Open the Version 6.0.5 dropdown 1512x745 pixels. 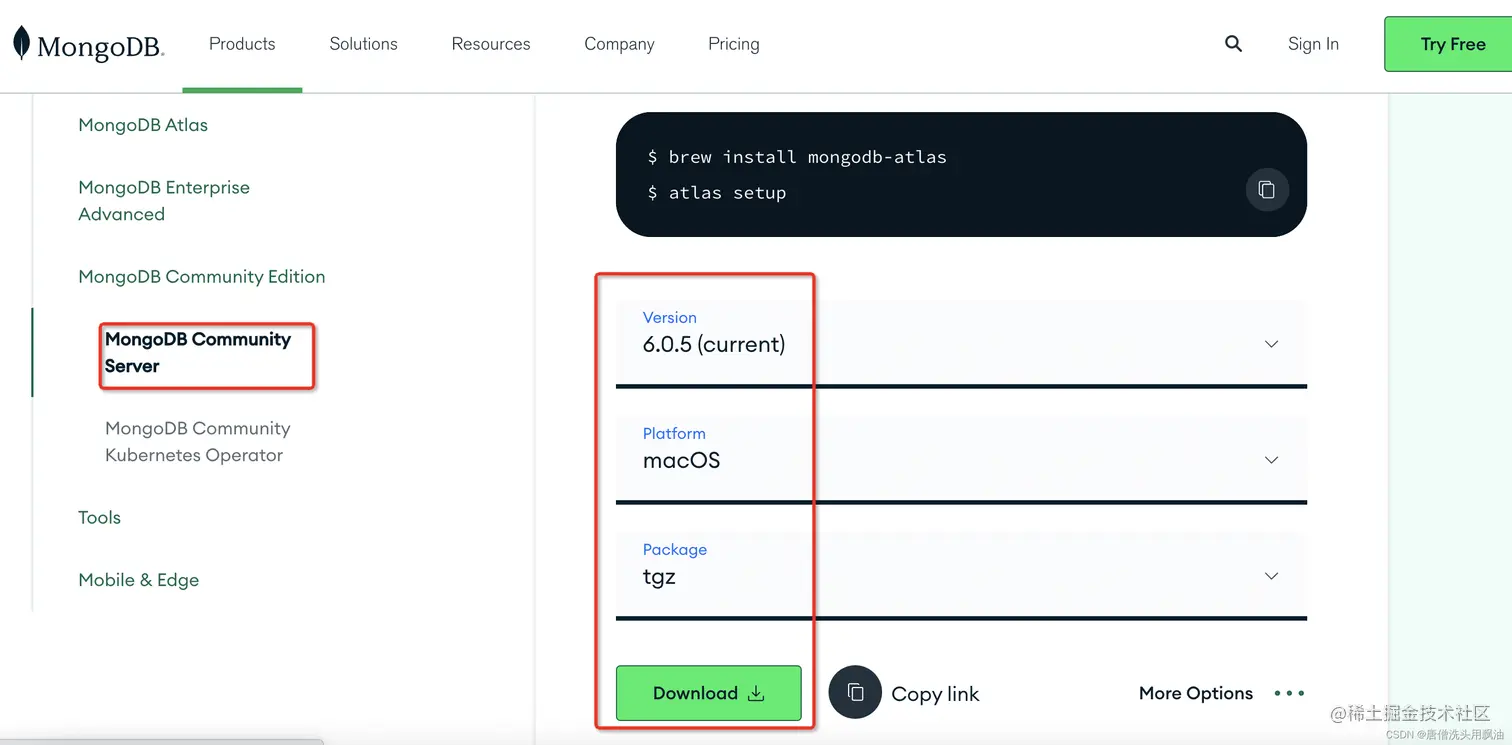pos(961,343)
